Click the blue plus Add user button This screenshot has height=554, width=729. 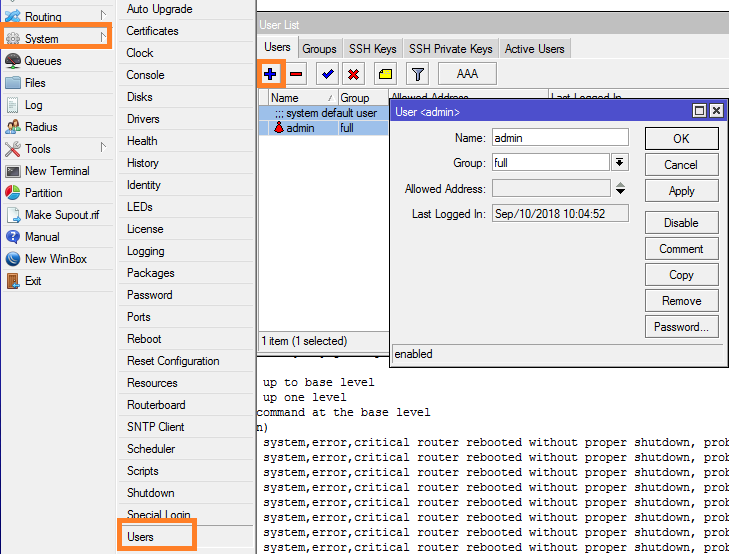tap(270, 74)
